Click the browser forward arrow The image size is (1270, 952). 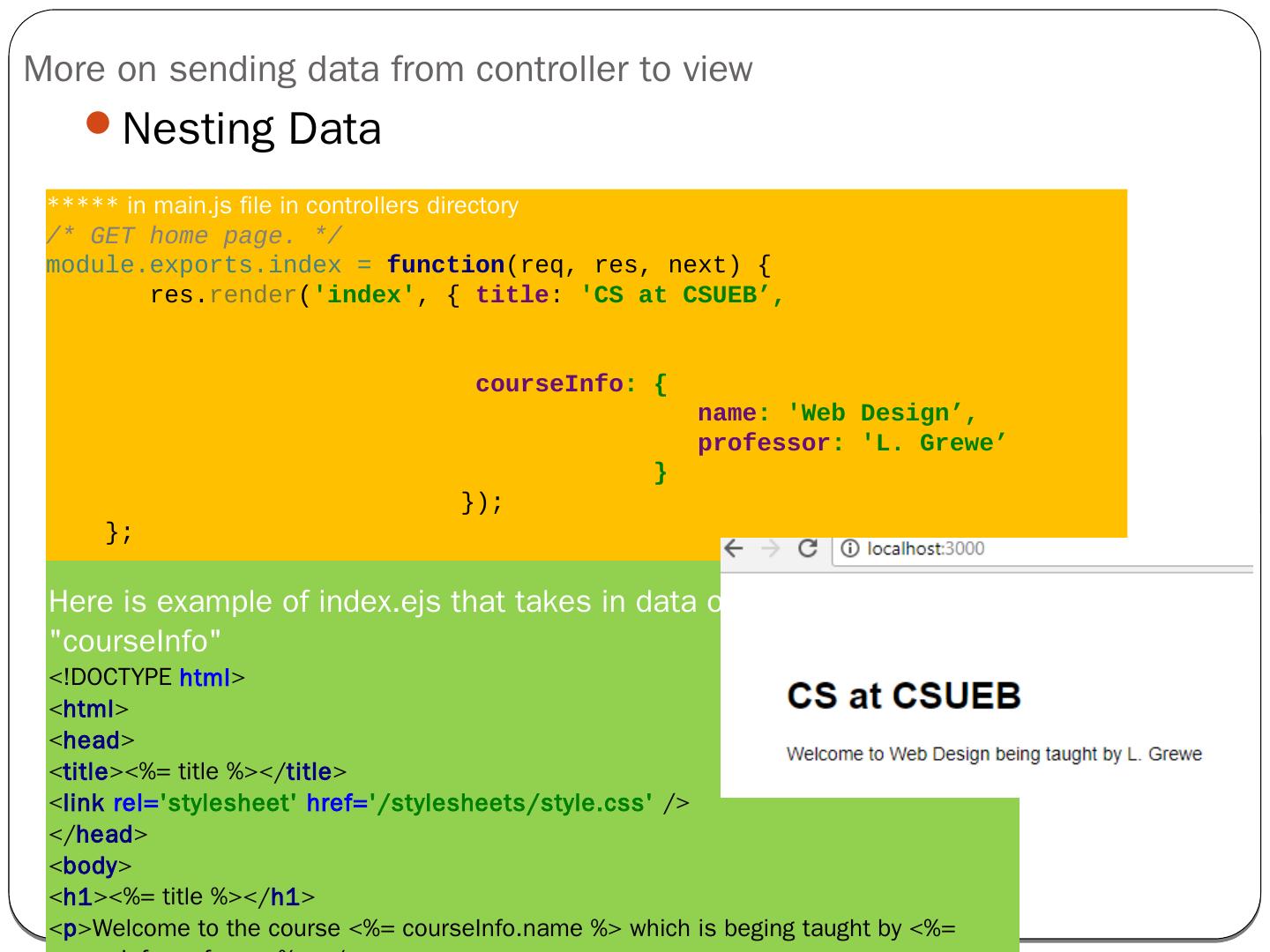pos(770,548)
